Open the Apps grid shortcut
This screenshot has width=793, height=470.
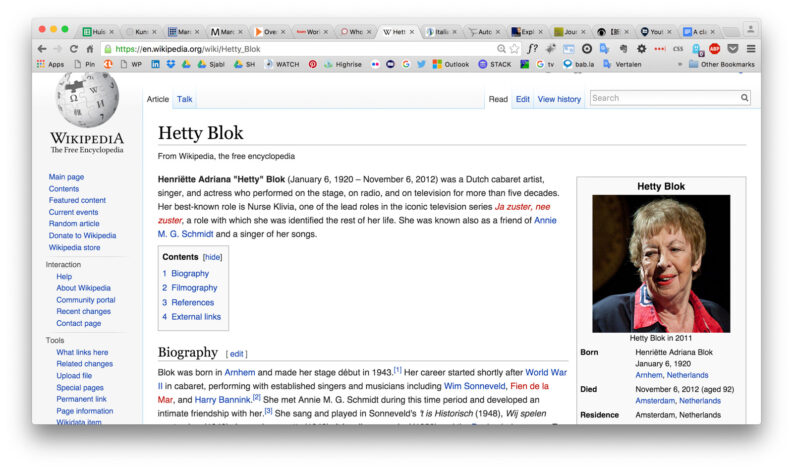pyautogui.click(x=50, y=64)
